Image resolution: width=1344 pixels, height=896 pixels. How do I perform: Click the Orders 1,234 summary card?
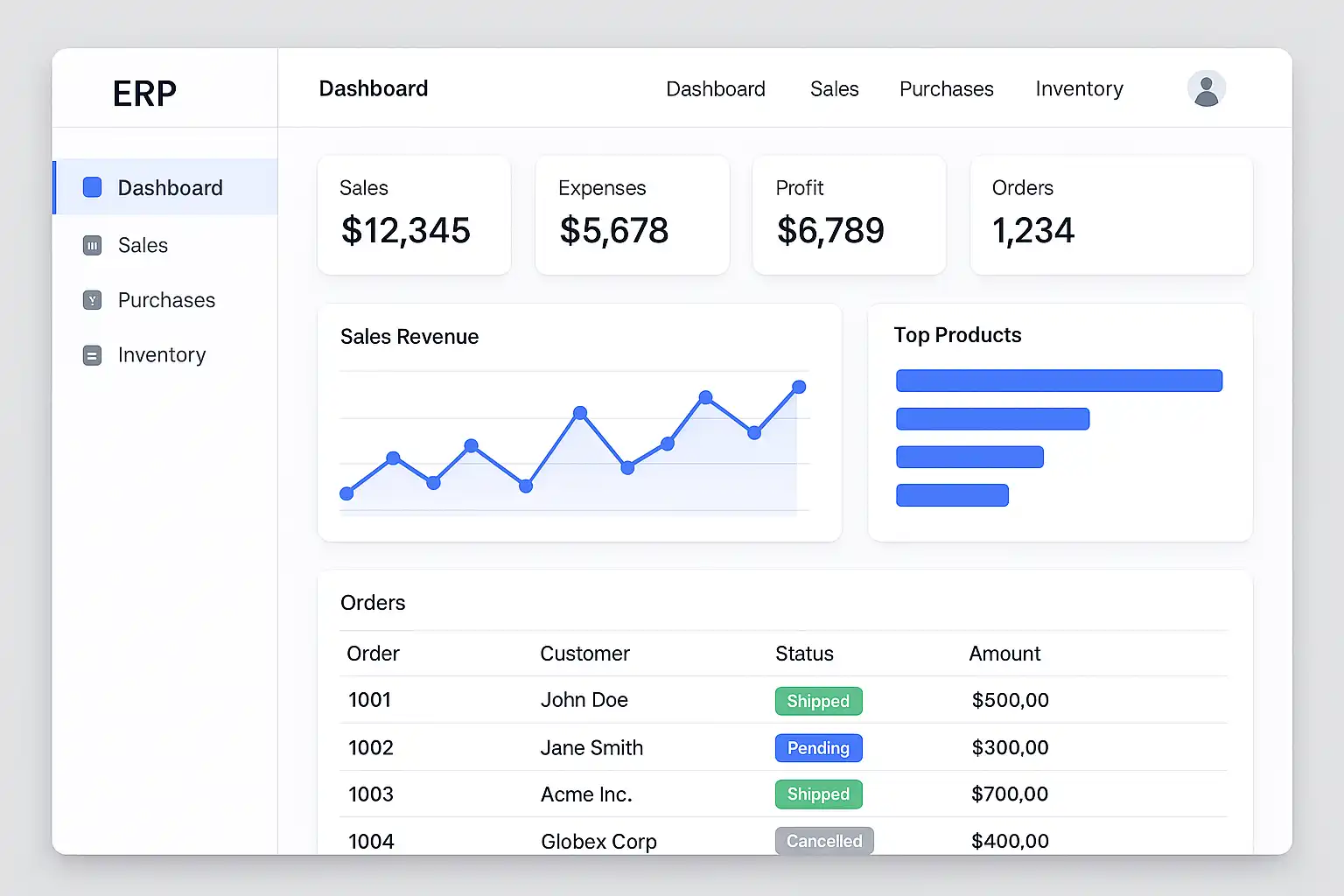tap(1111, 215)
